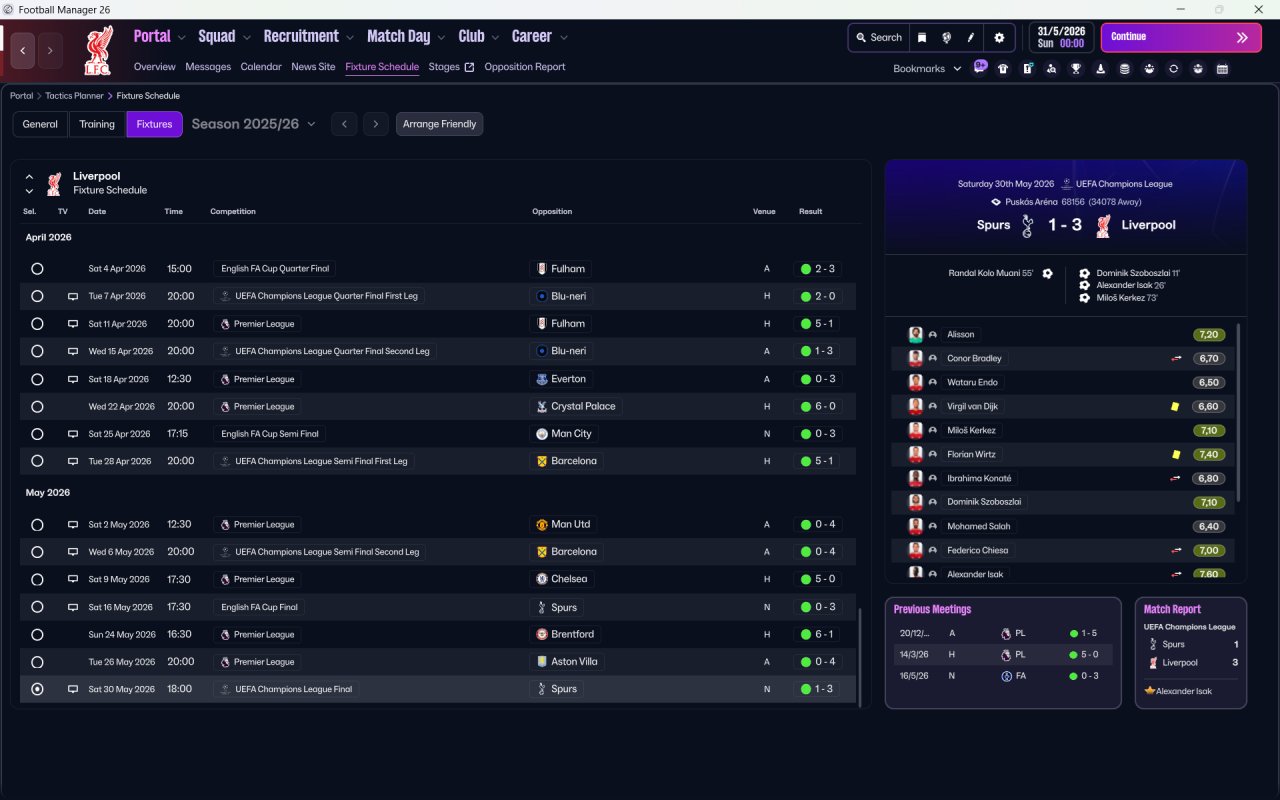Screen dimensions: 1280x800
Task: Open the coin stack finances bookmark icon
Action: point(1124,69)
